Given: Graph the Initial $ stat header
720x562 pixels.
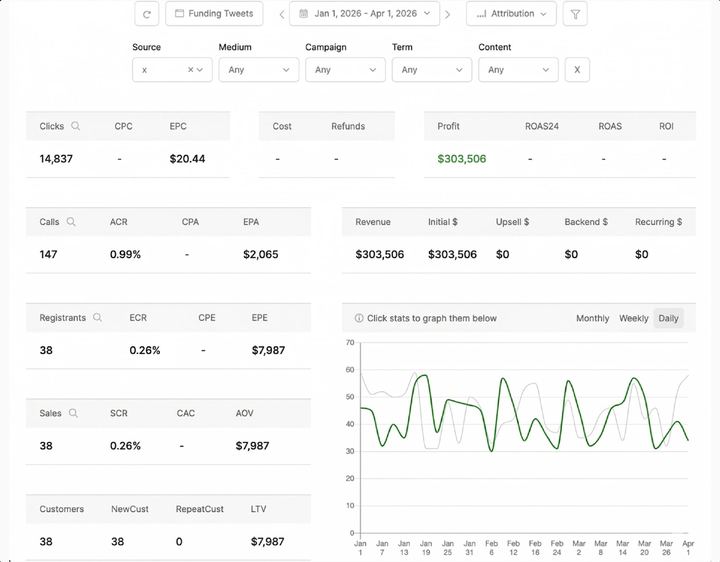Looking at the screenshot, I should (x=443, y=222).
